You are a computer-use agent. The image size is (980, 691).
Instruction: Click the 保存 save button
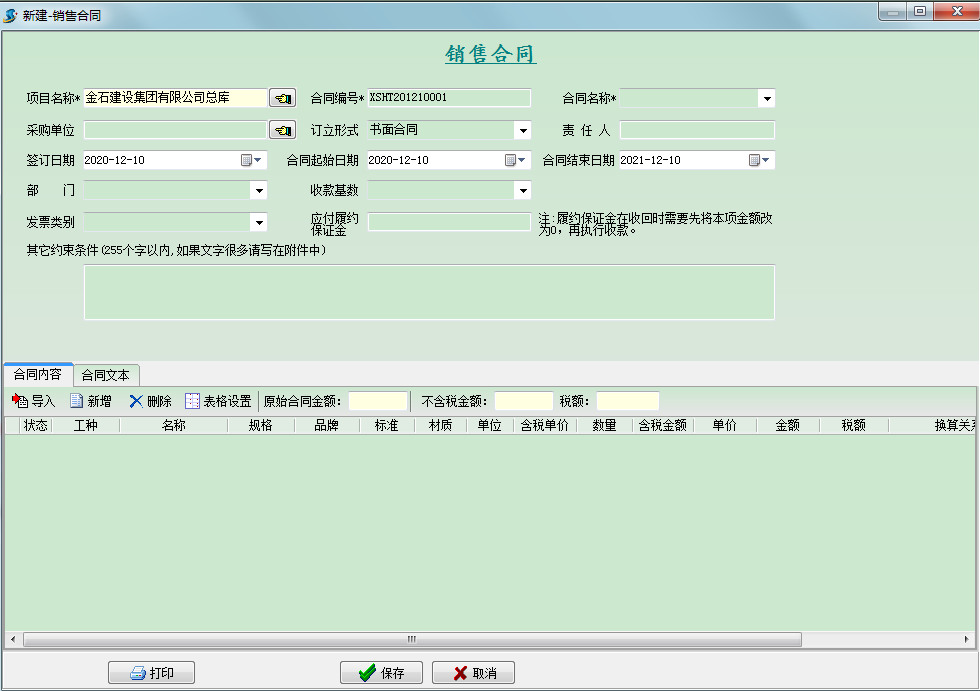click(x=381, y=672)
